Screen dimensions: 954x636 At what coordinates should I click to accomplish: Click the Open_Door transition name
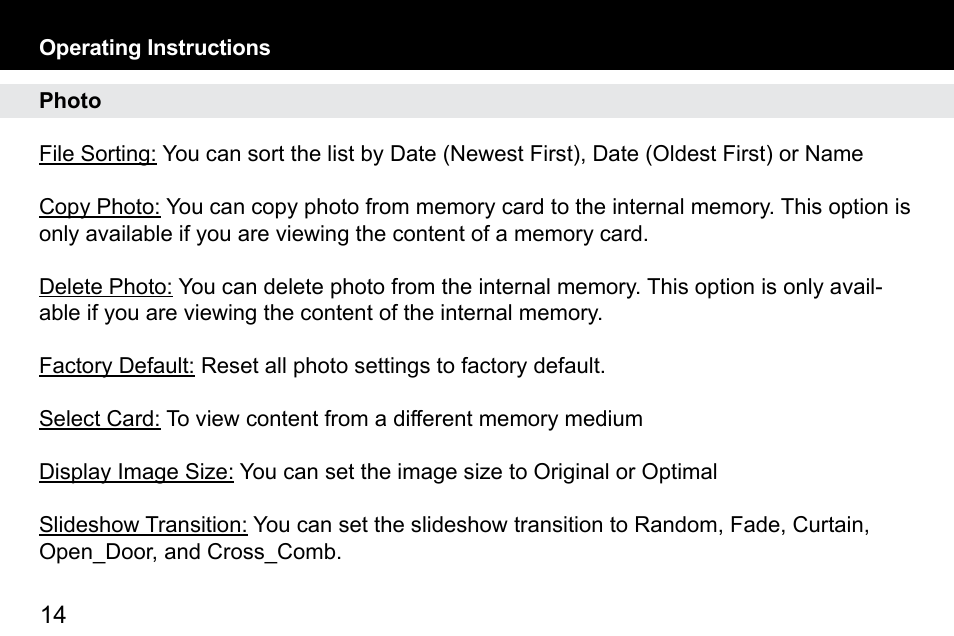(99, 552)
